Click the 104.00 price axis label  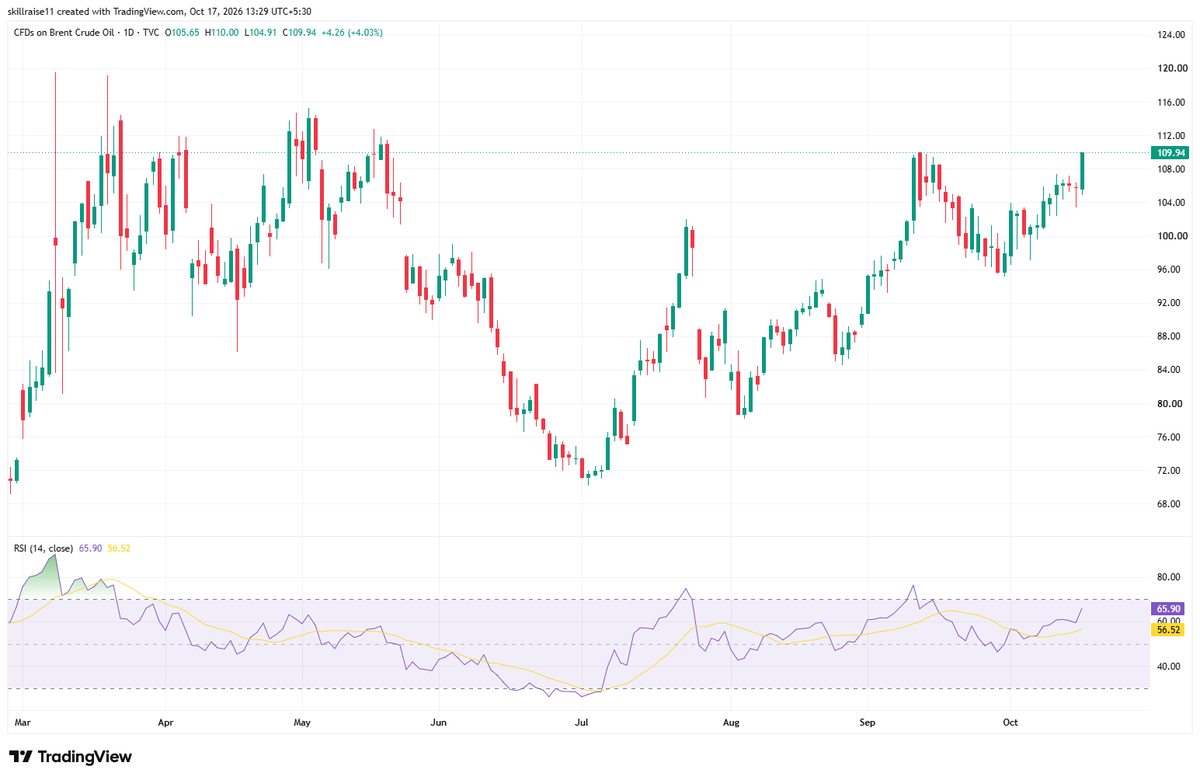1170,203
